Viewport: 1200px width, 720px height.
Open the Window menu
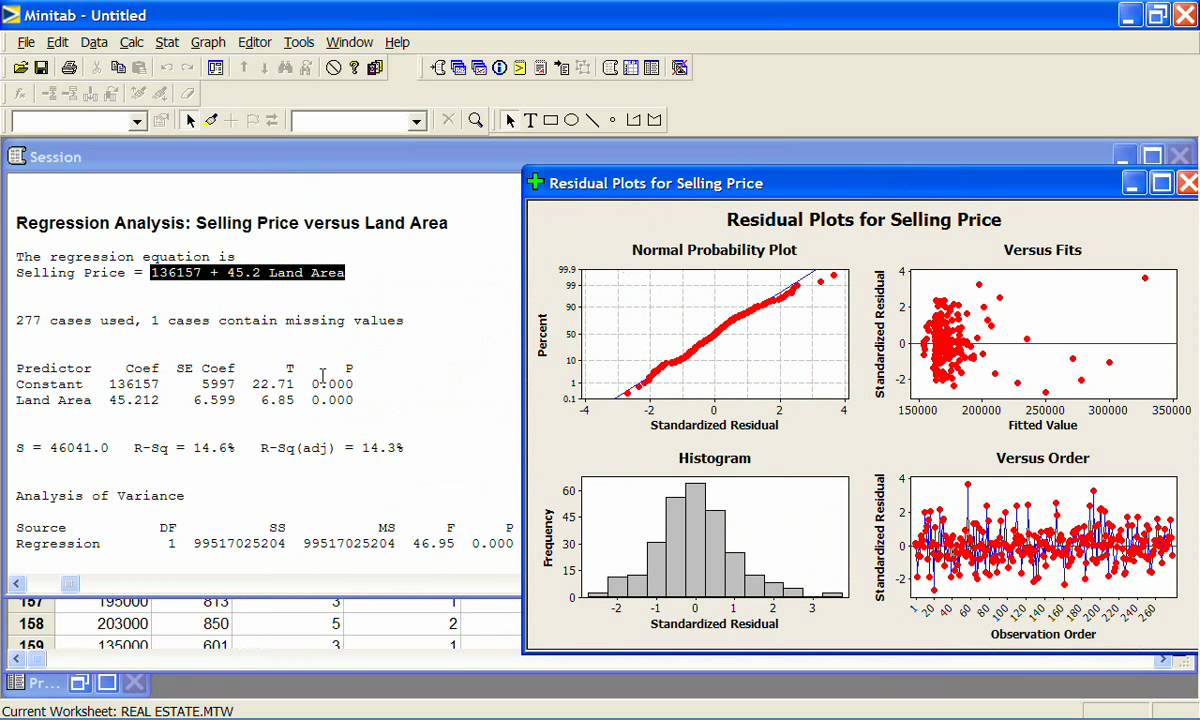pos(349,42)
